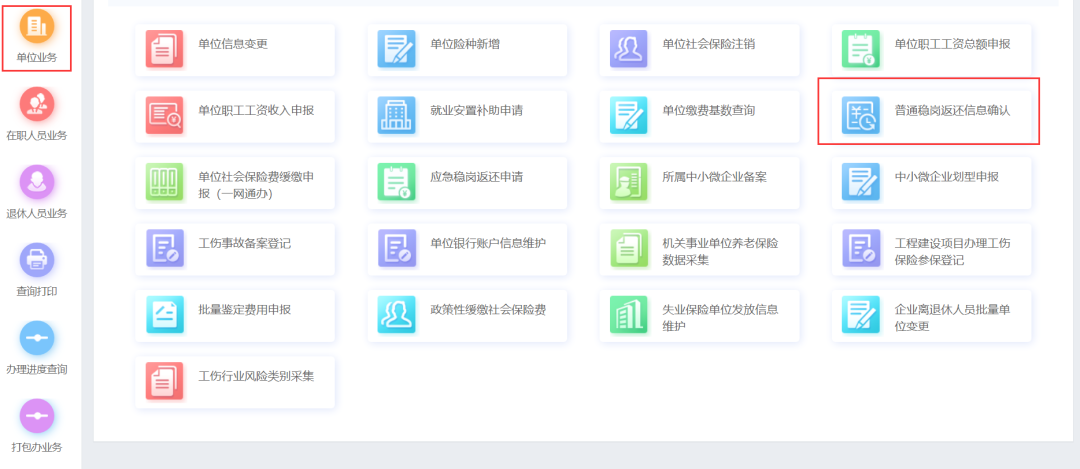Open 单位职工工资收入申报 card
The image size is (1080, 469).
pyautogui.click(x=256, y=110)
